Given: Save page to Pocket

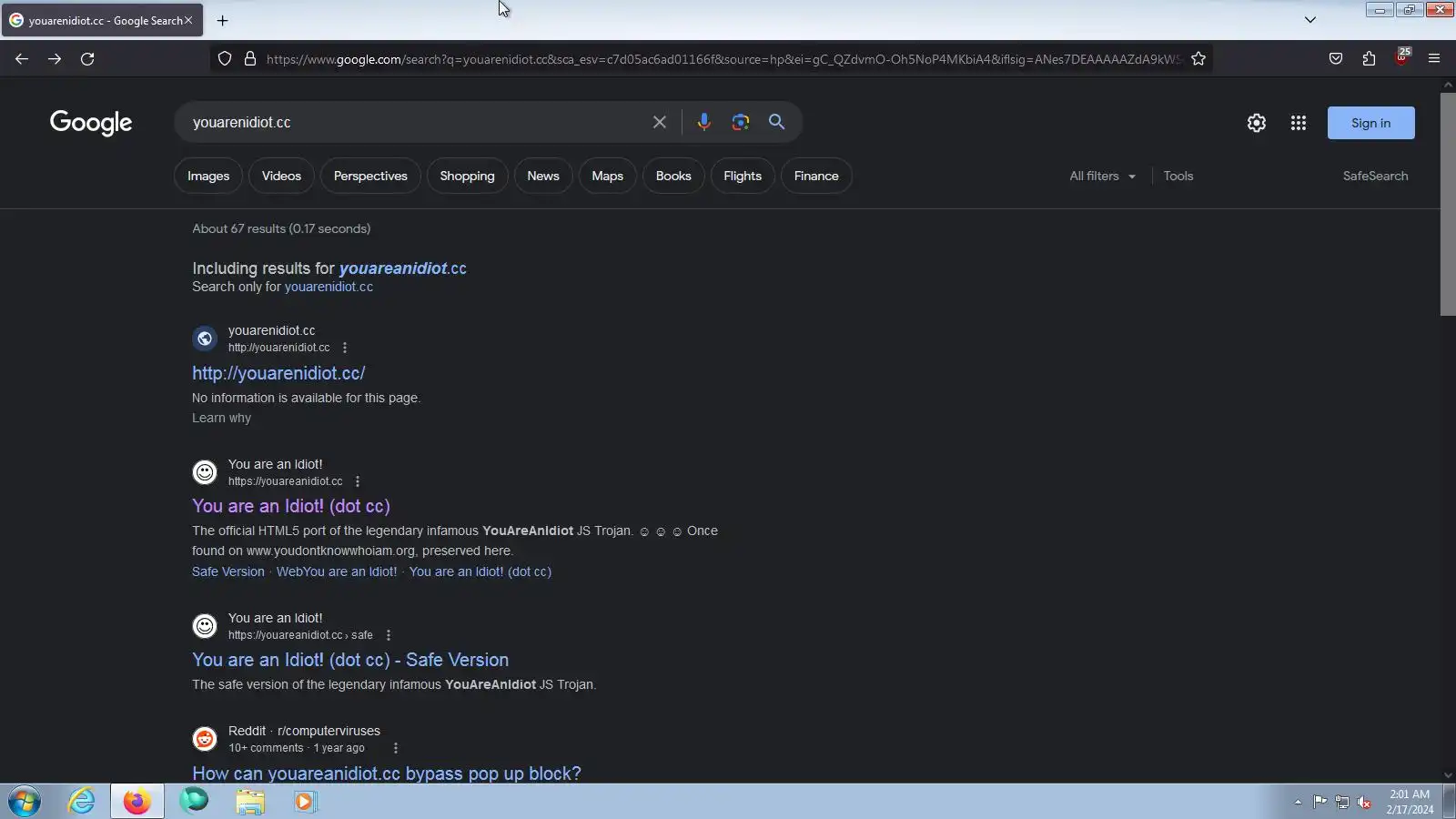Looking at the screenshot, I should 1336,59.
